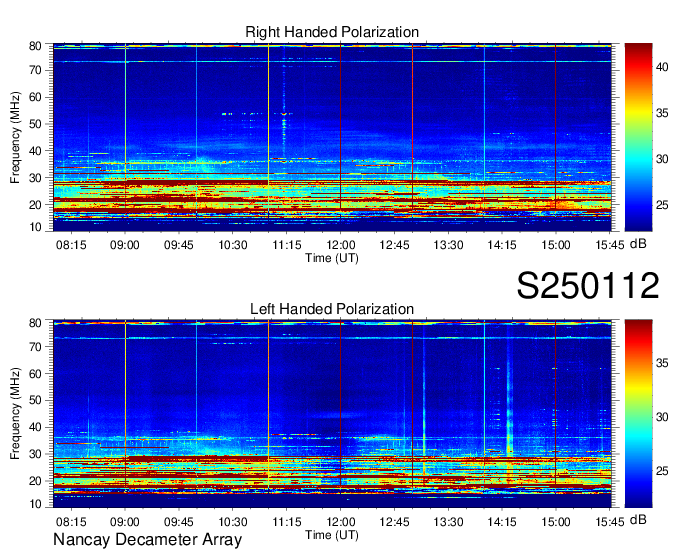Click the 40 MHz tick of Right Handed plot
The image size is (680, 552).
click(35, 151)
